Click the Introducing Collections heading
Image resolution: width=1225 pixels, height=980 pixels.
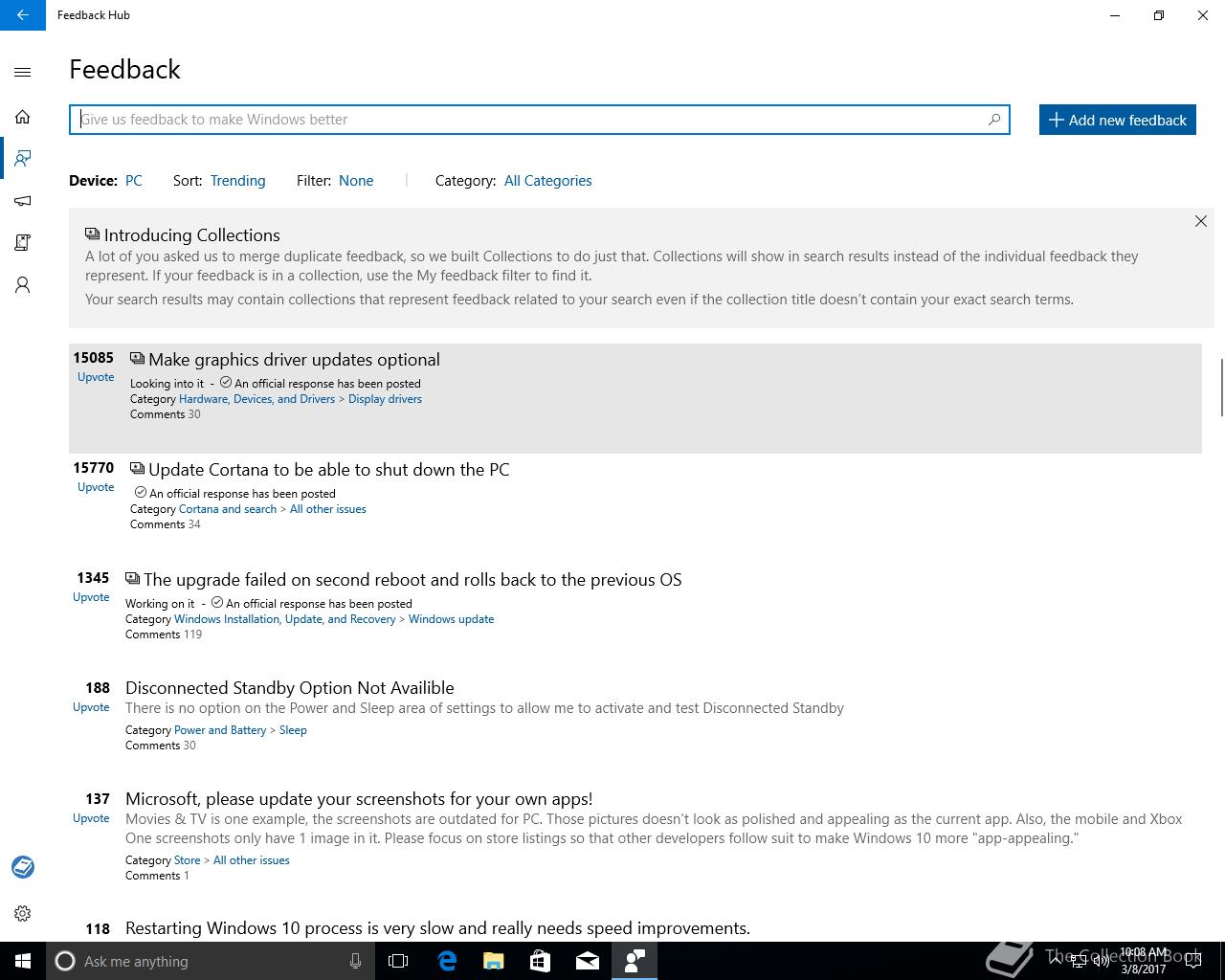tap(192, 235)
